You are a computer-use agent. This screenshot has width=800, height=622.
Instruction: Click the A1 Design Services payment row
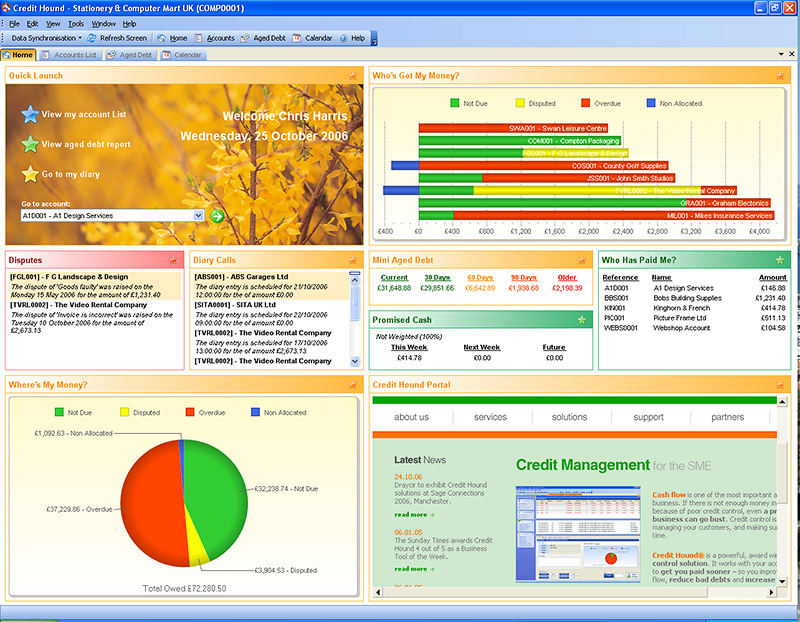click(x=694, y=288)
